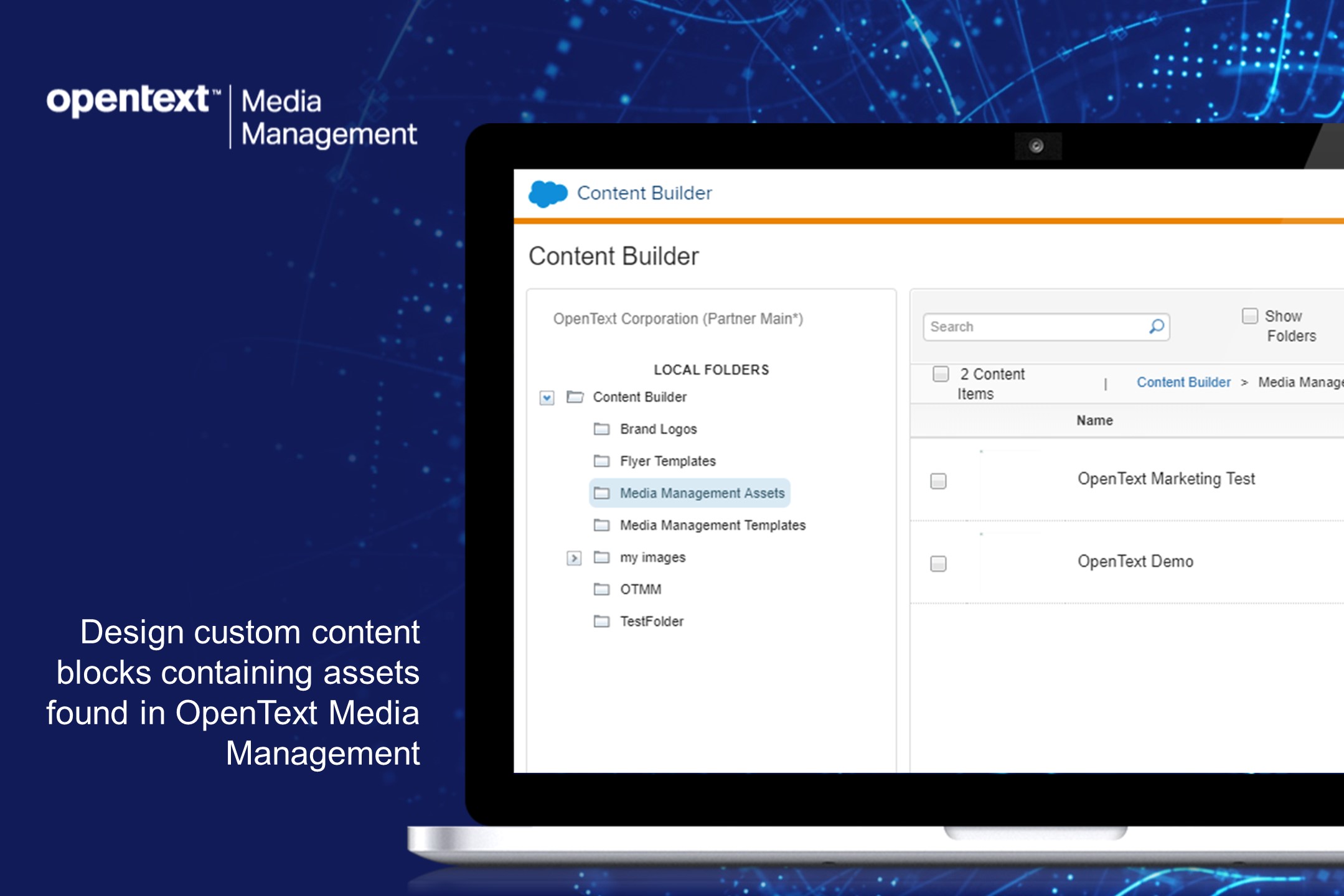Expand the my images folder
1344x896 pixels.
[573, 558]
